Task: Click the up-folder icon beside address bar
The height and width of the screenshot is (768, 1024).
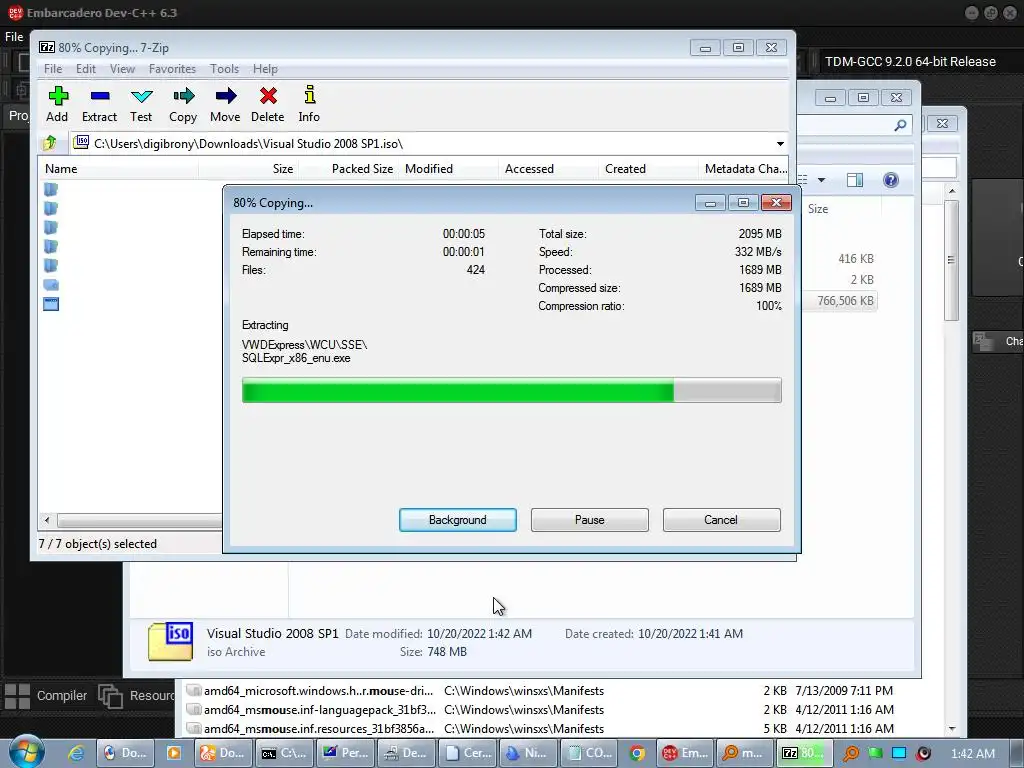Action: pyautogui.click(x=50, y=142)
